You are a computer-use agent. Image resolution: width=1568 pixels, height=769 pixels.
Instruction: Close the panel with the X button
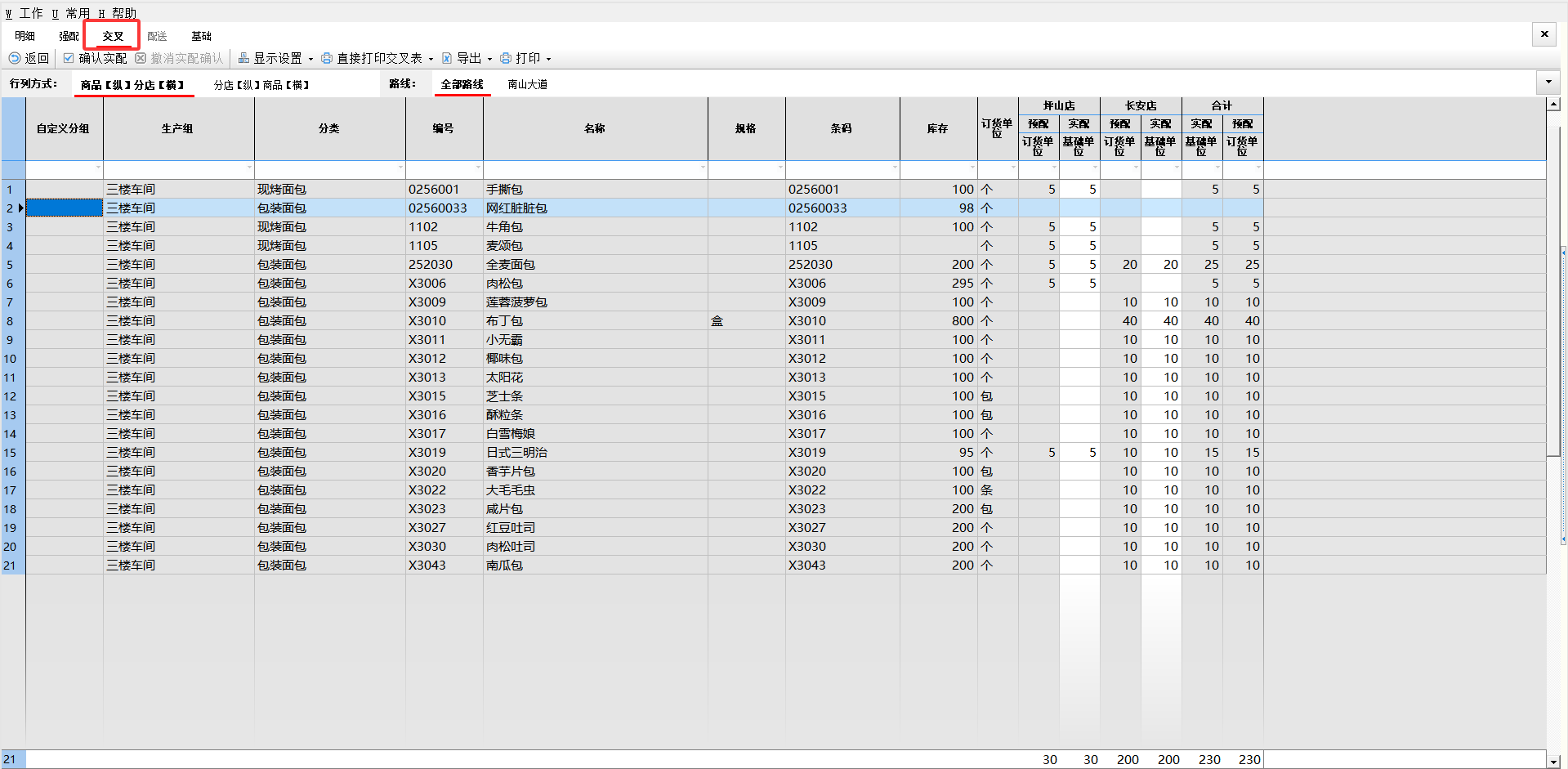tap(1544, 34)
